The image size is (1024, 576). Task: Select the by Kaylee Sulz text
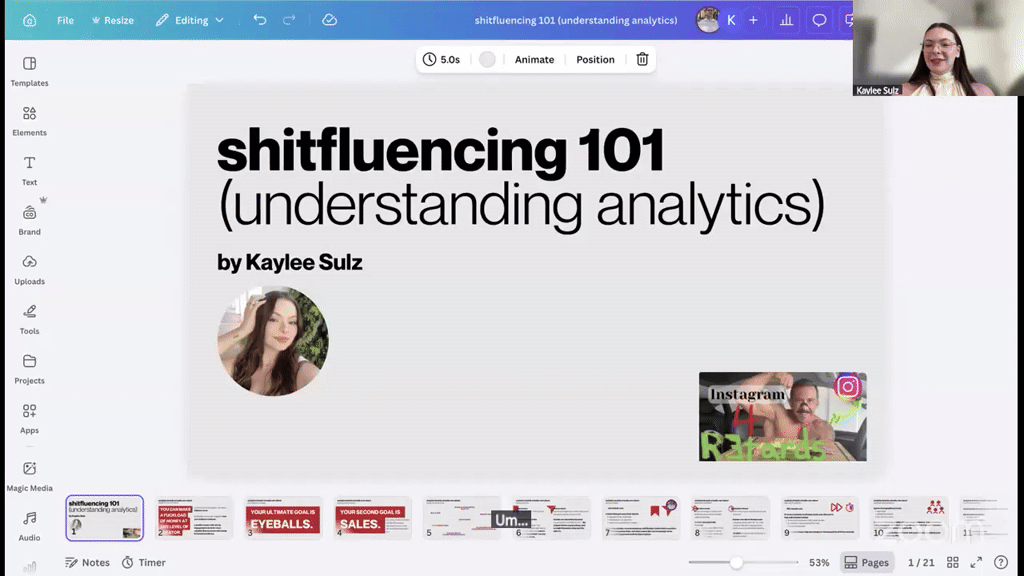[x=289, y=263]
